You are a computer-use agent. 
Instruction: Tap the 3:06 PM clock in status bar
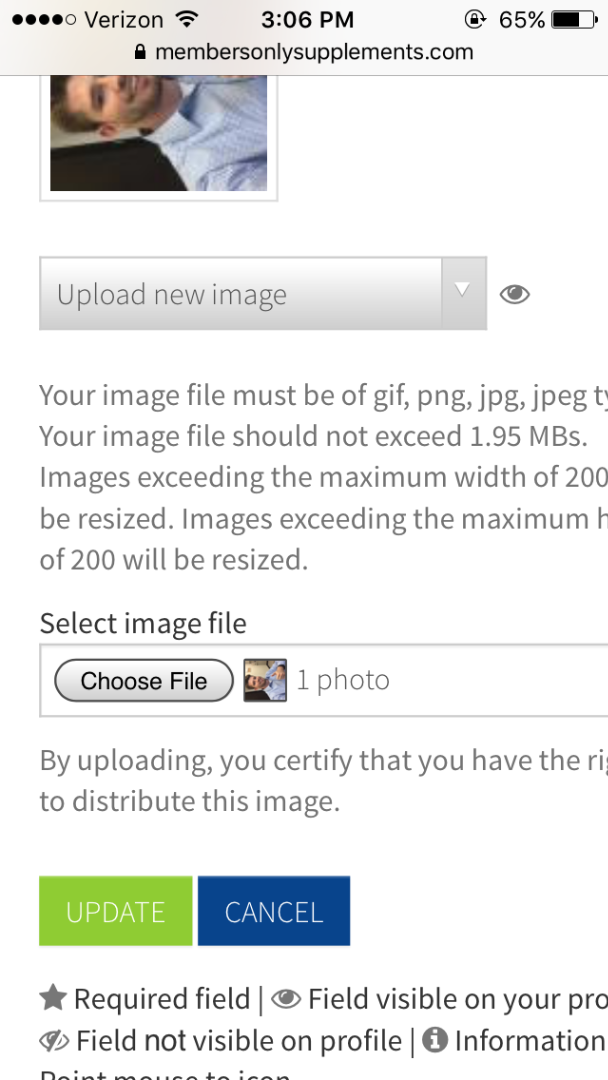(307, 19)
